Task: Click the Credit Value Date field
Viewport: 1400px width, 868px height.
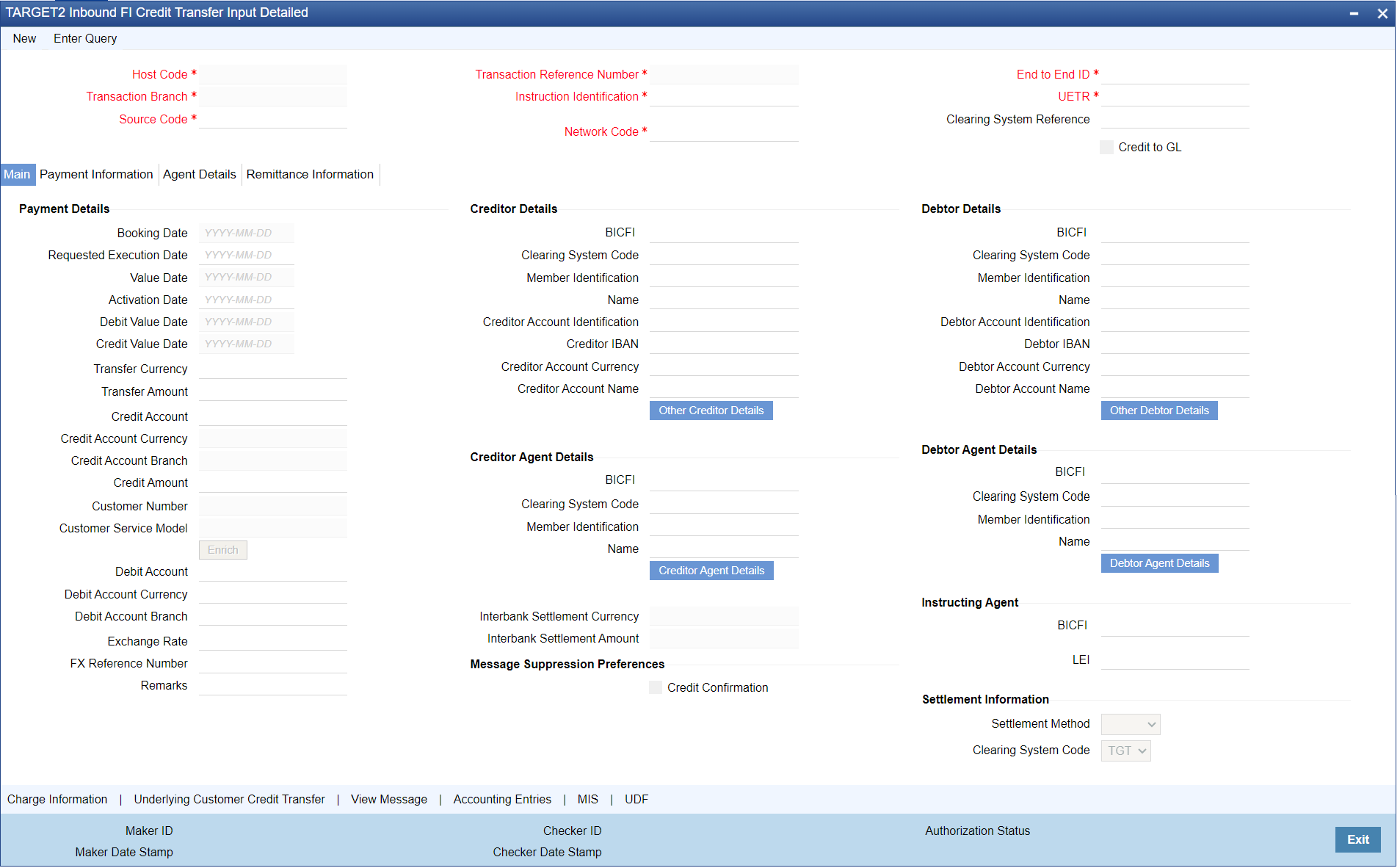Action: point(247,344)
